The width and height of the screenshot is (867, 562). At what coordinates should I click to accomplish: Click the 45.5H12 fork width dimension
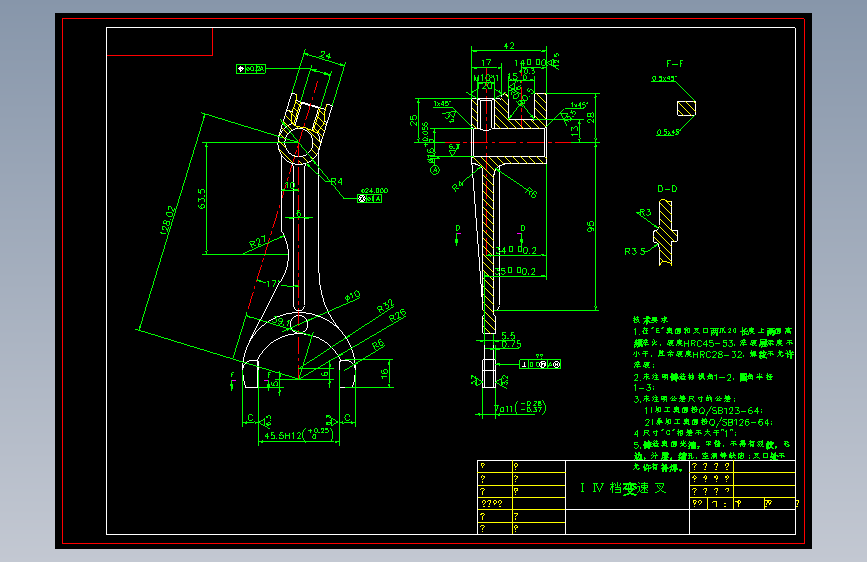(297, 435)
